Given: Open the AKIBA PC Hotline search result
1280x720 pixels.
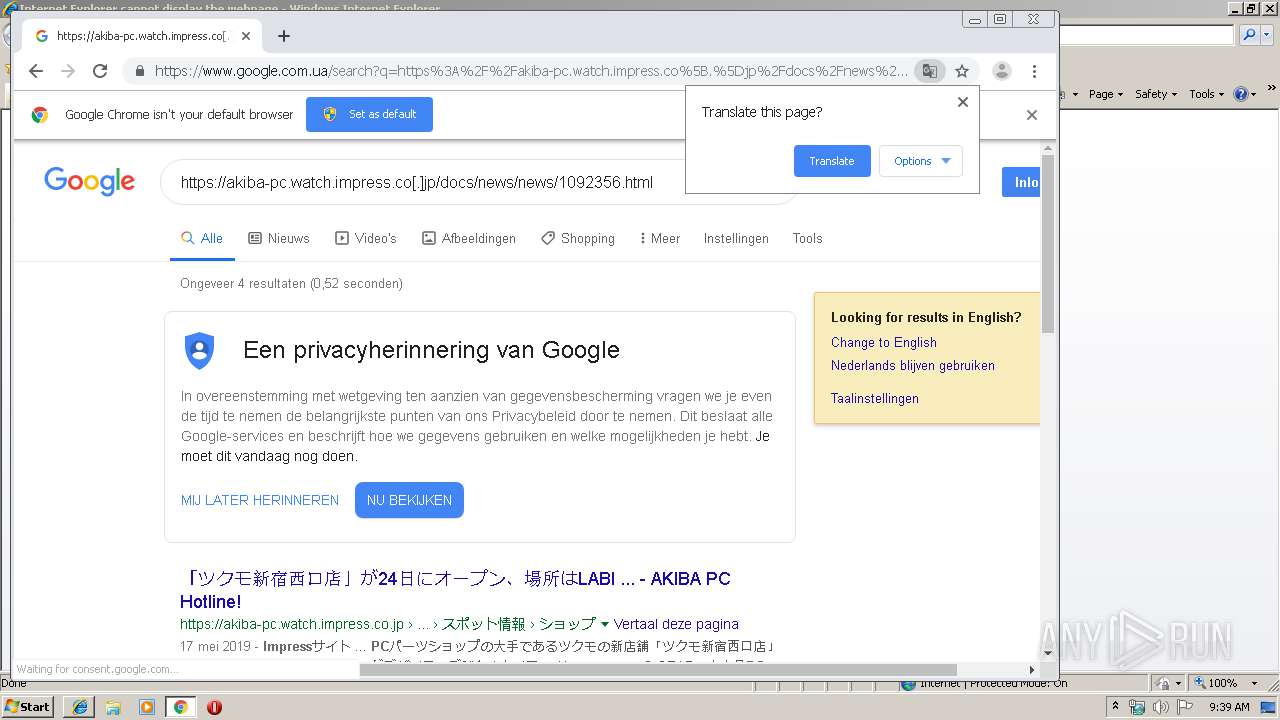Looking at the screenshot, I should click(x=455, y=590).
